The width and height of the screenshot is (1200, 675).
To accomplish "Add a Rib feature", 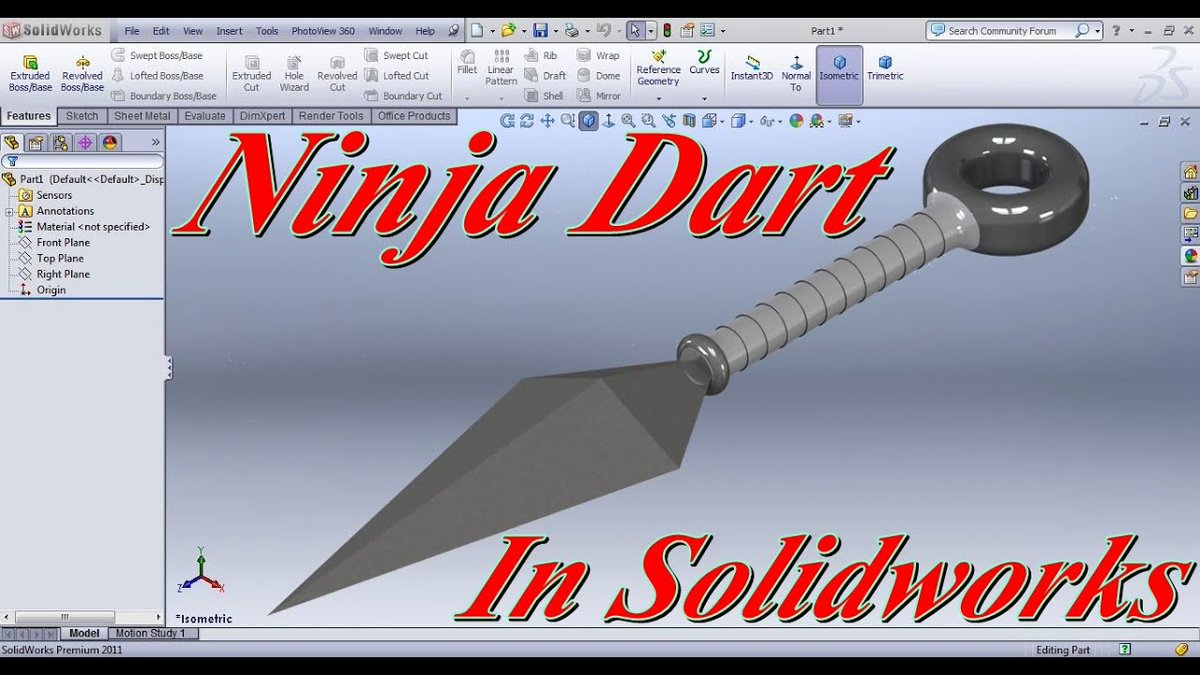I will [541, 56].
